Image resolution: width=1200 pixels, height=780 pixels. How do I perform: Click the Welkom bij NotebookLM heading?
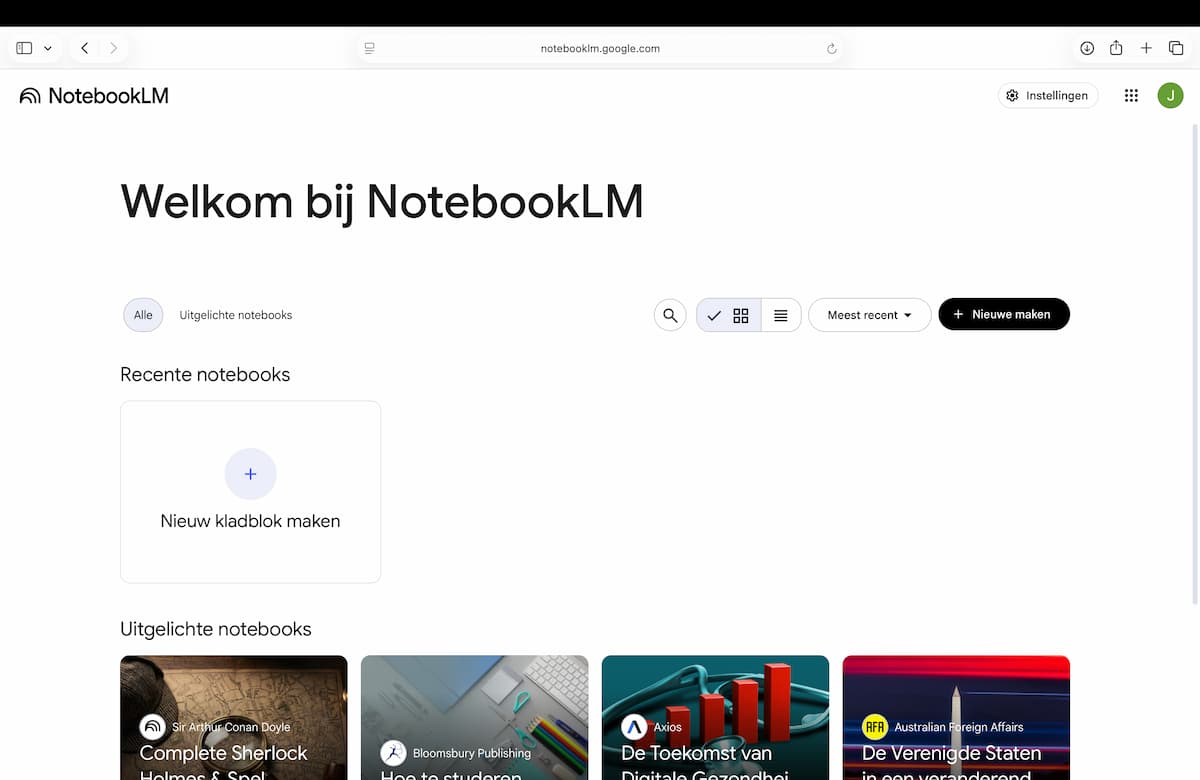click(x=382, y=202)
